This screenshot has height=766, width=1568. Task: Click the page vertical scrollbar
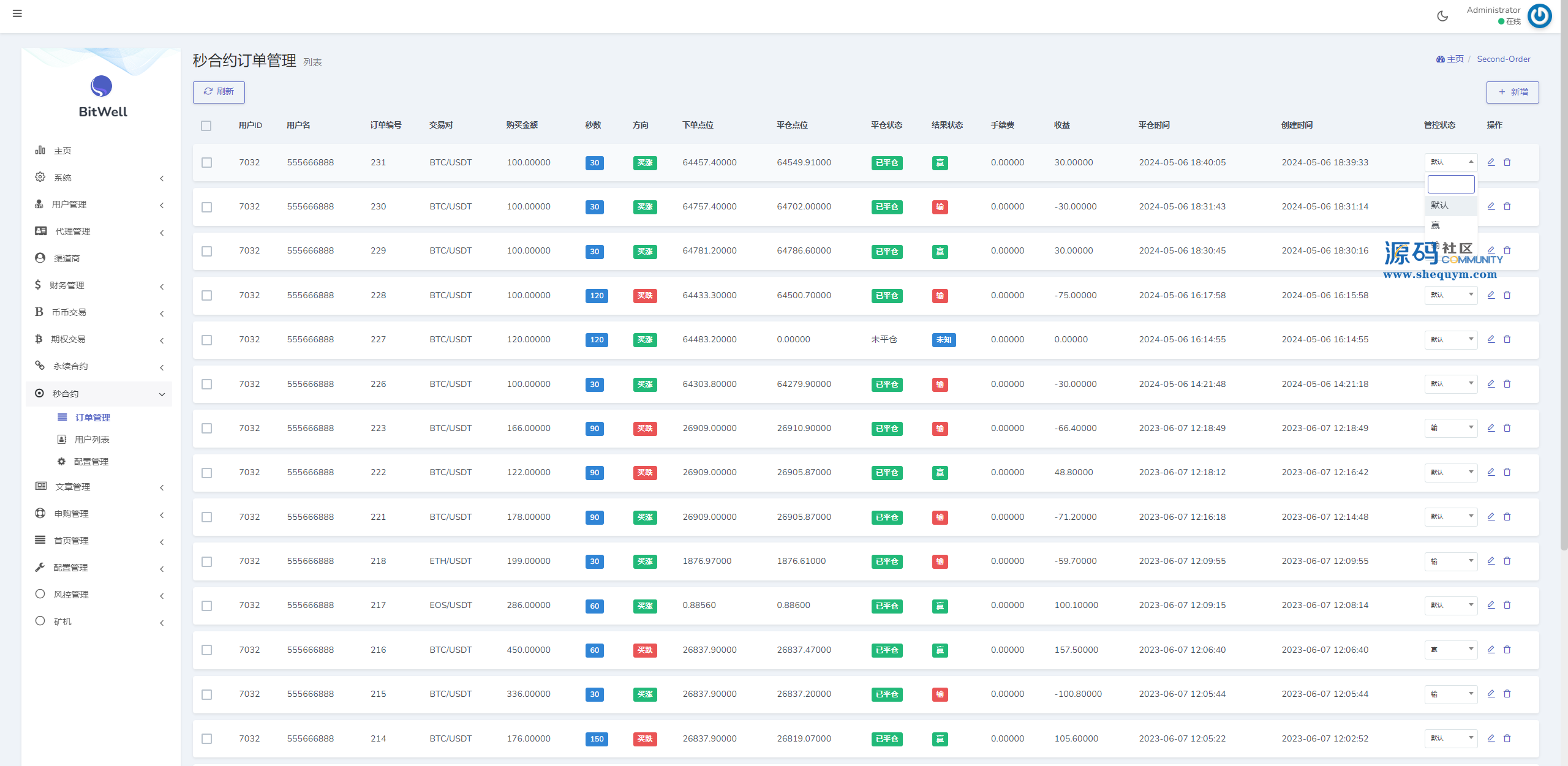pyautogui.click(x=1563, y=276)
